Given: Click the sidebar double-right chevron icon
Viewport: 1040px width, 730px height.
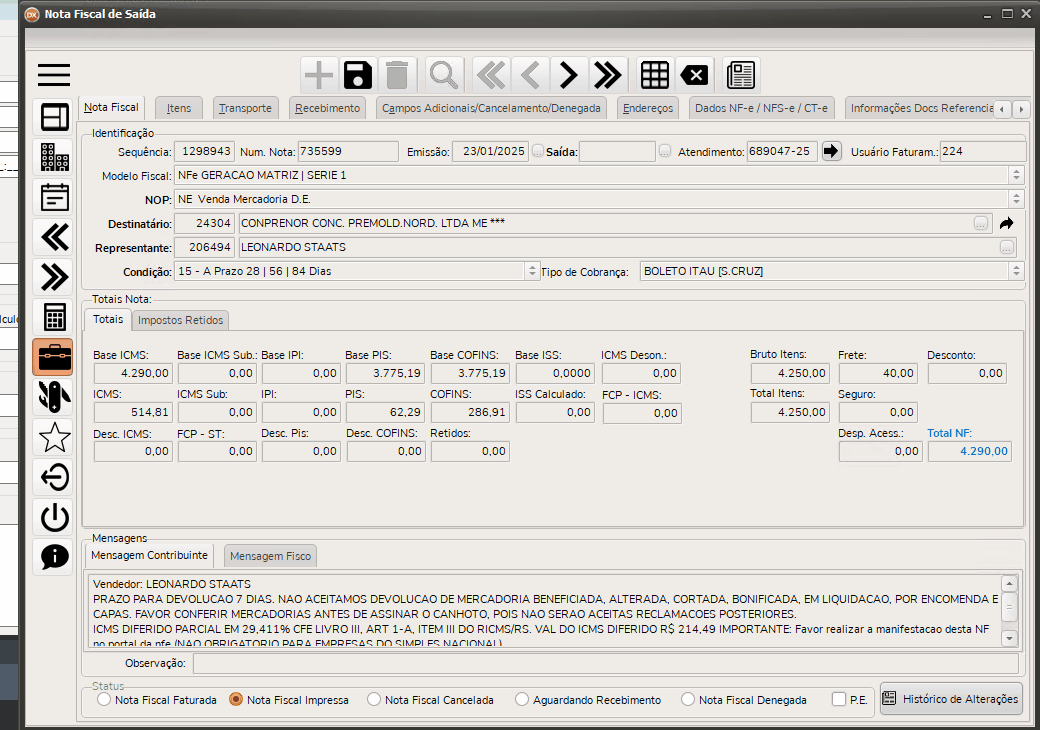Looking at the screenshot, I should pyautogui.click(x=54, y=277).
